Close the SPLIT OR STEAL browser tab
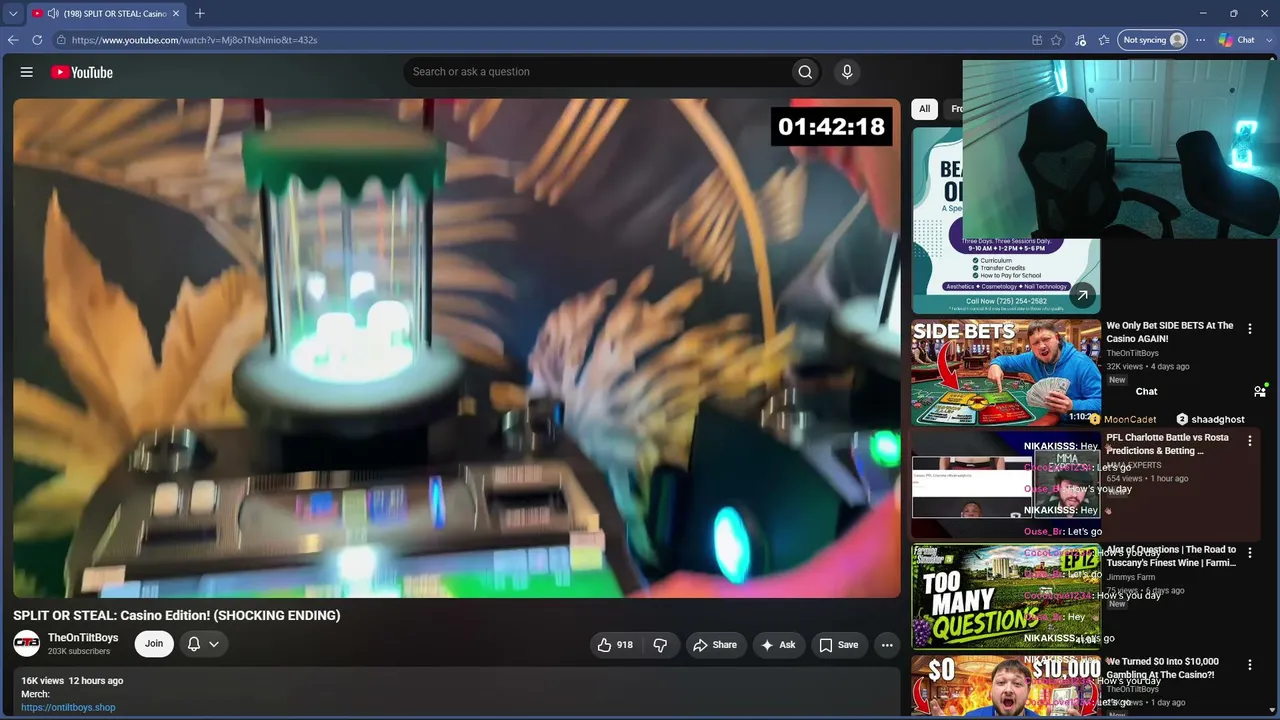This screenshot has height=720, width=1280. [176, 14]
